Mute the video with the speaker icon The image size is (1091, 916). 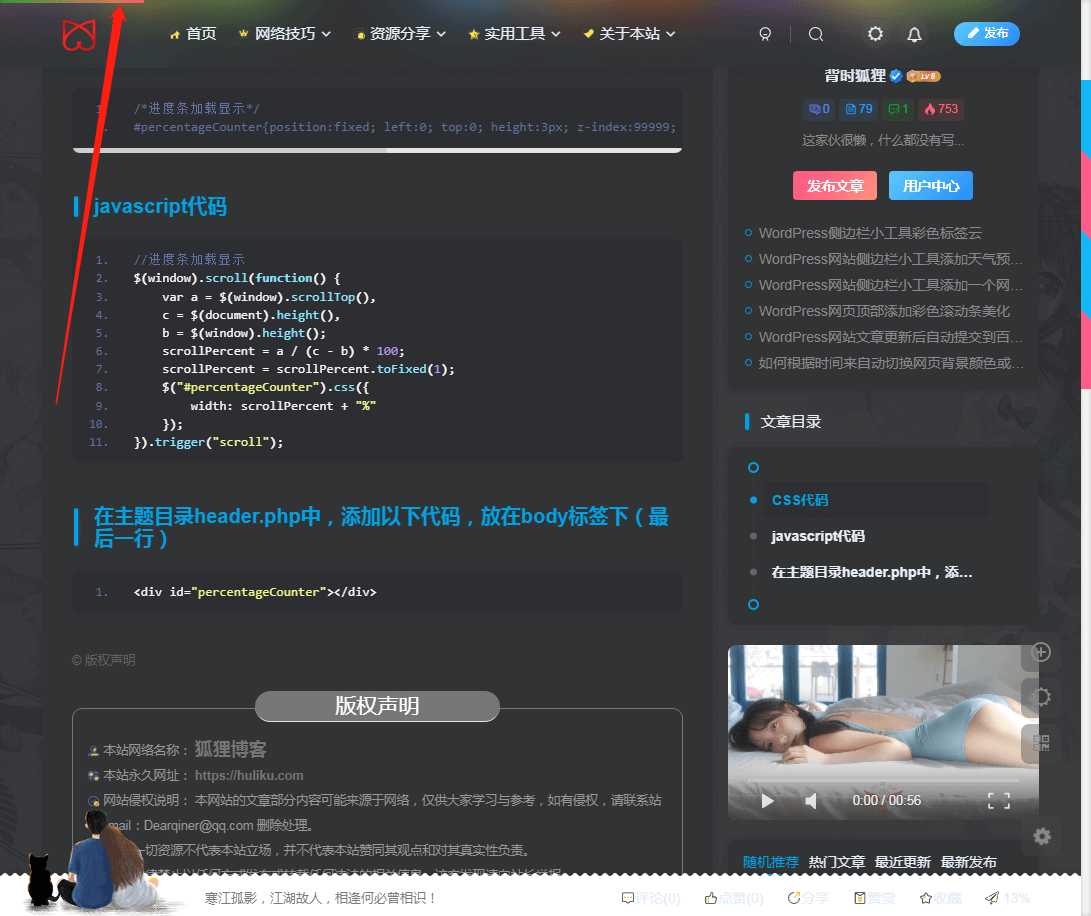tap(811, 800)
